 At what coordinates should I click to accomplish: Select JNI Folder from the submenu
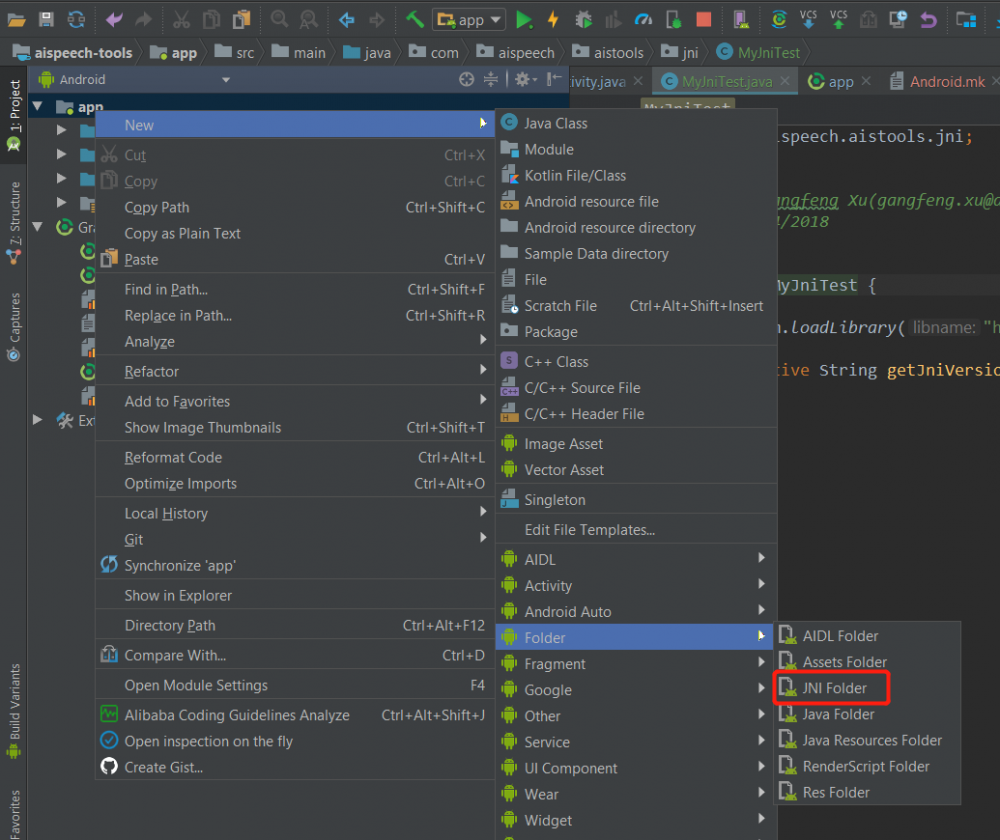tap(836, 687)
